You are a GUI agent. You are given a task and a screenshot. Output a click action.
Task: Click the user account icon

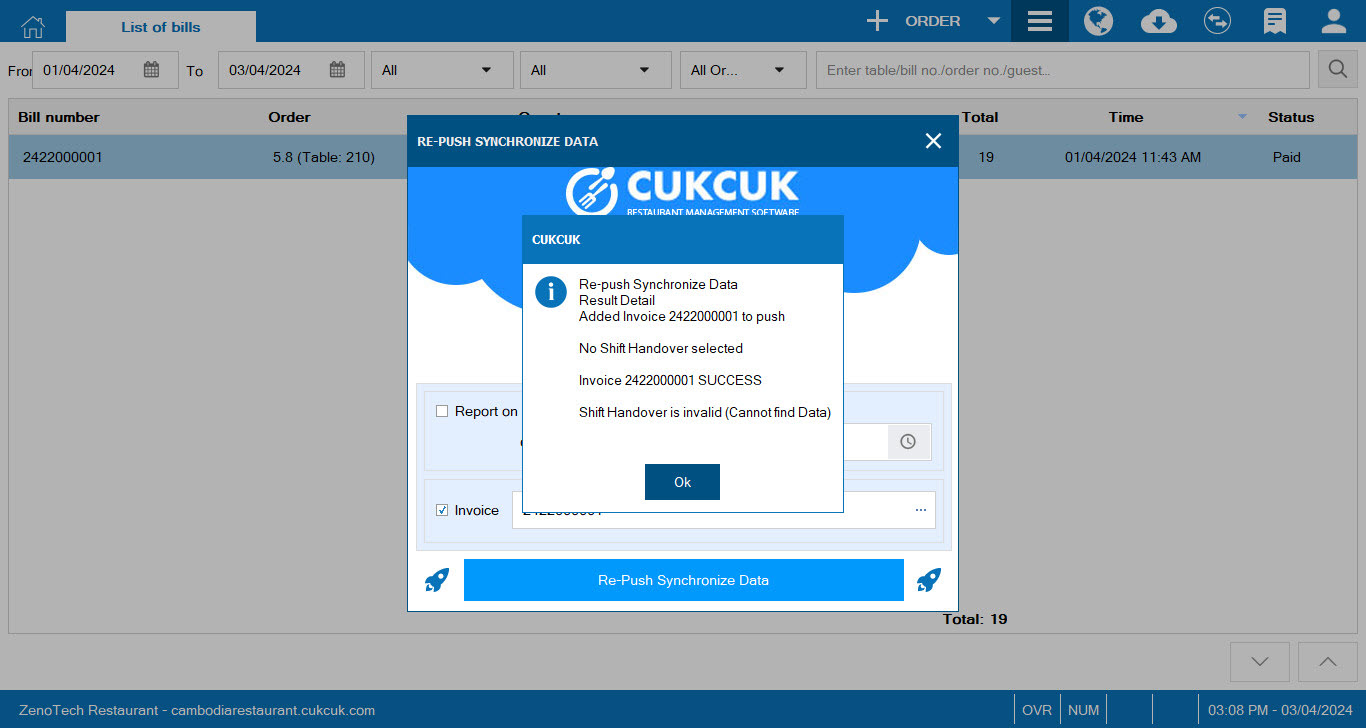tap(1333, 20)
